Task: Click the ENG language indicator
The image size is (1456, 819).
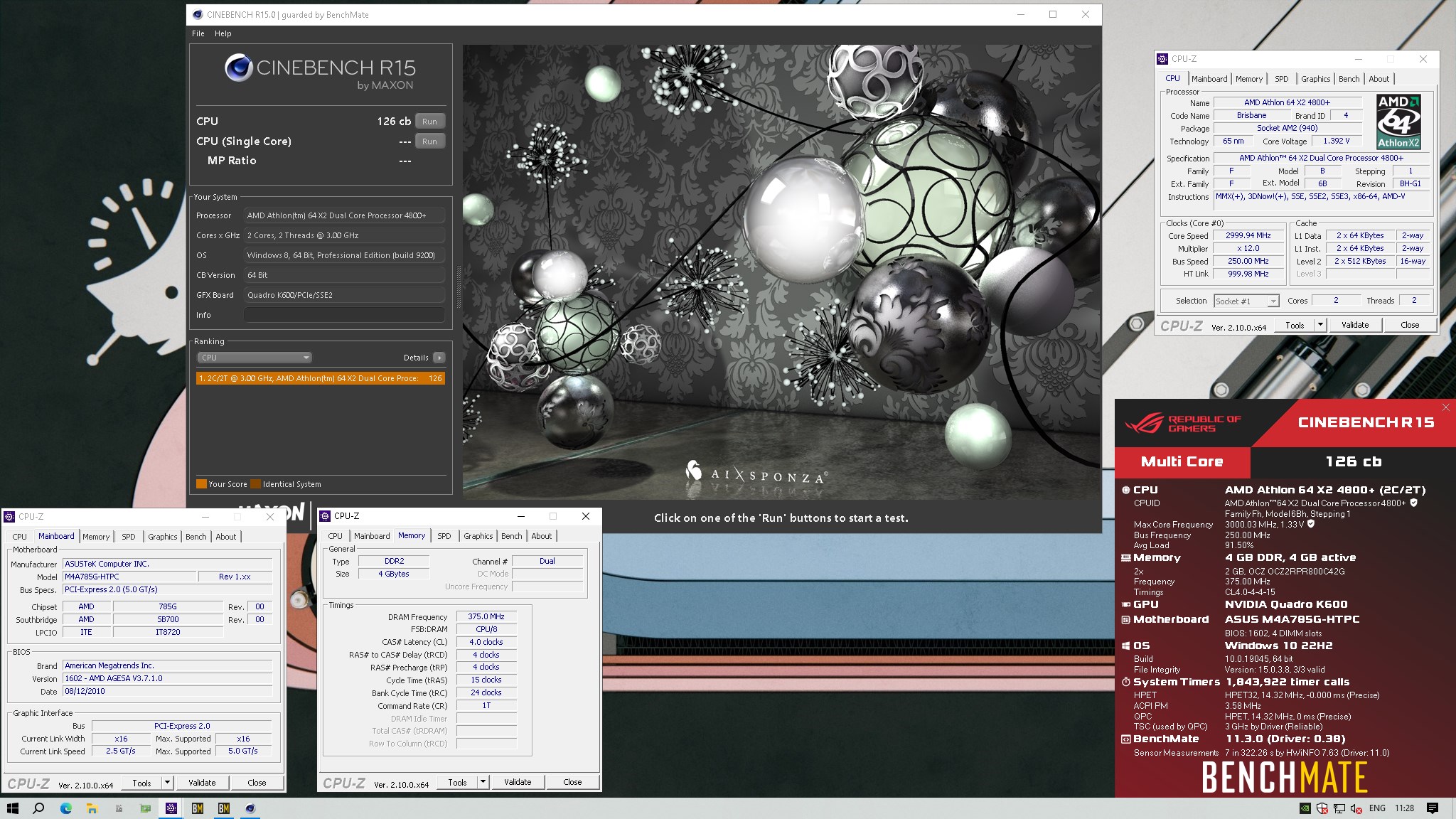Action: point(1377,808)
